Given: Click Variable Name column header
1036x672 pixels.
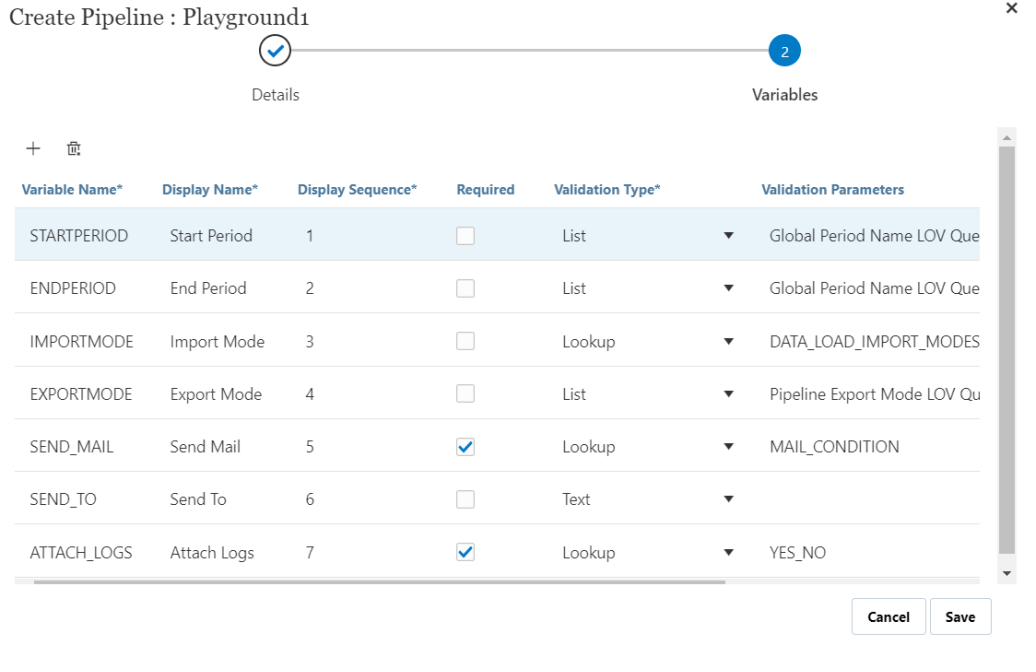Looking at the screenshot, I should [72, 190].
